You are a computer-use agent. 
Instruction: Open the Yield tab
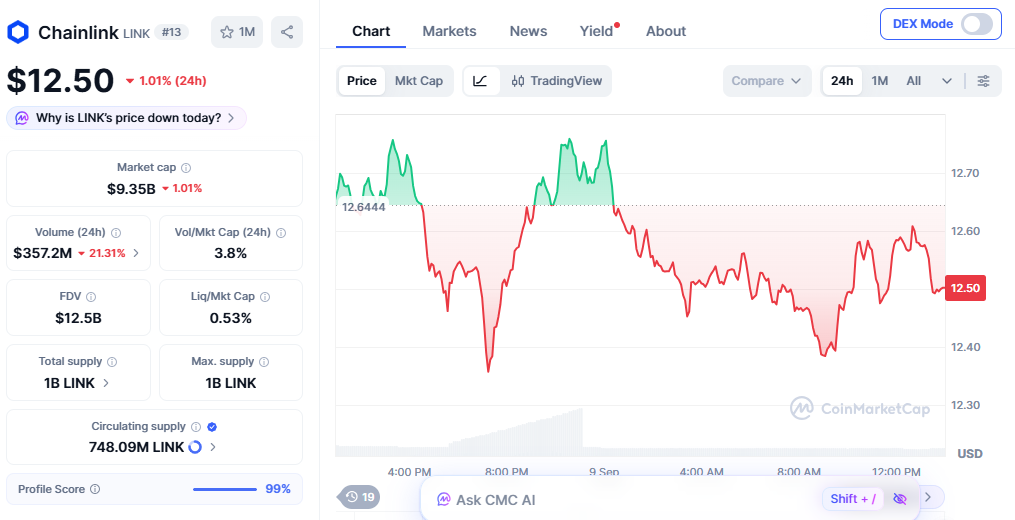click(x=597, y=31)
